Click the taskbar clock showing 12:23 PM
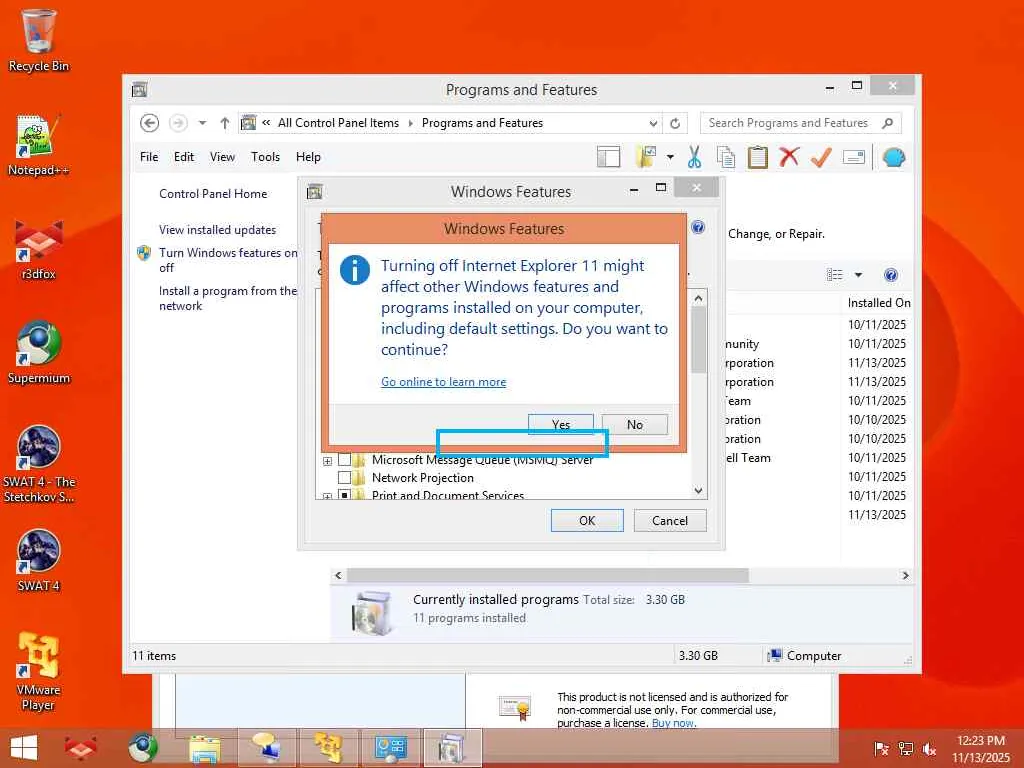This screenshot has width=1024, height=768. click(x=980, y=748)
